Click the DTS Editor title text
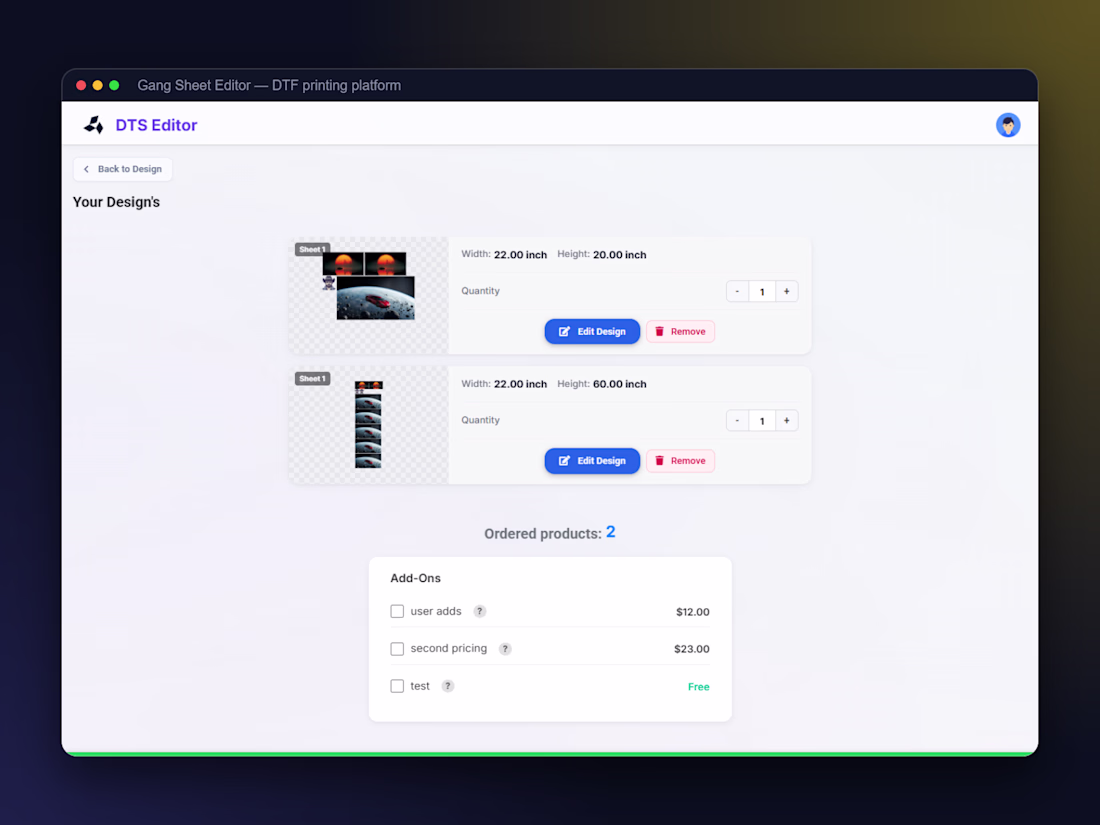 pyautogui.click(x=156, y=125)
